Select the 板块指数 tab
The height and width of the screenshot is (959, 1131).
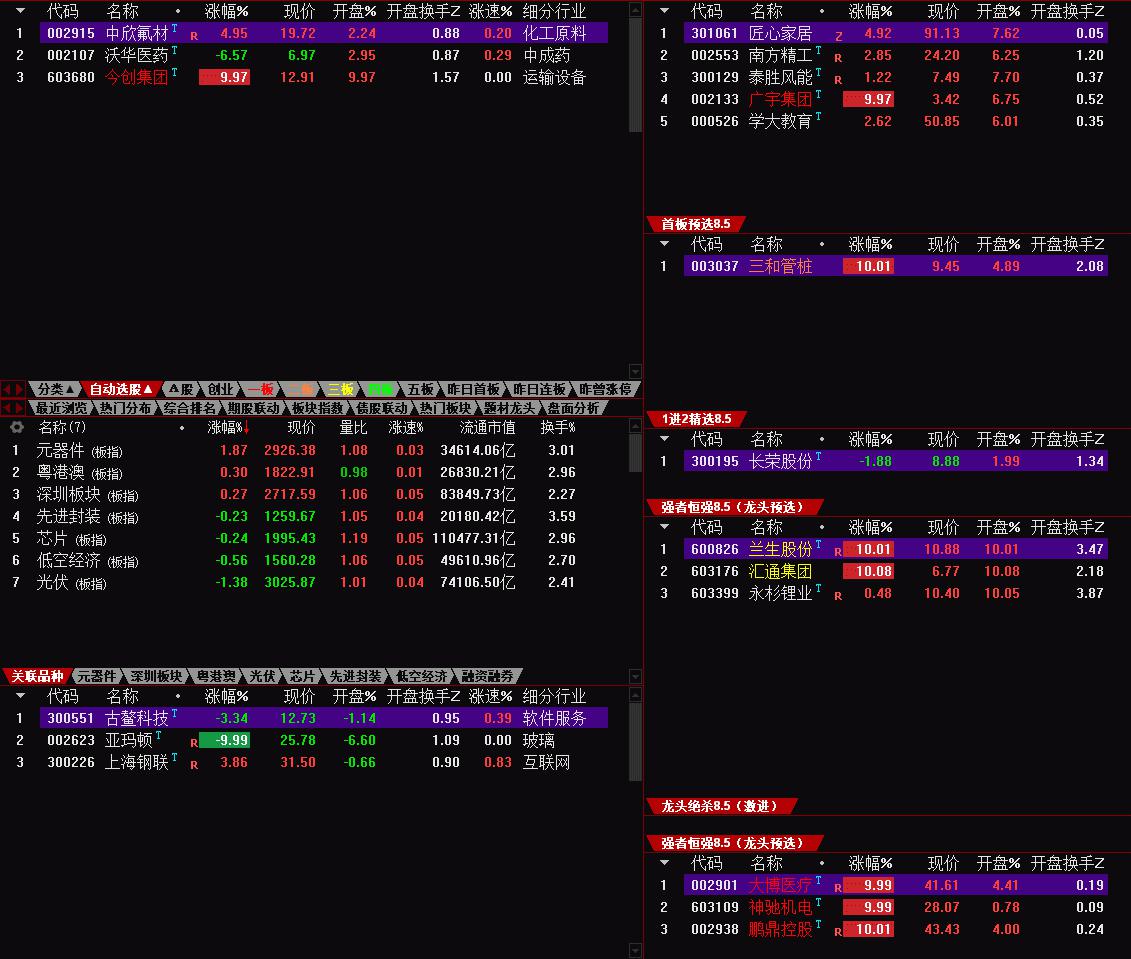point(317,408)
